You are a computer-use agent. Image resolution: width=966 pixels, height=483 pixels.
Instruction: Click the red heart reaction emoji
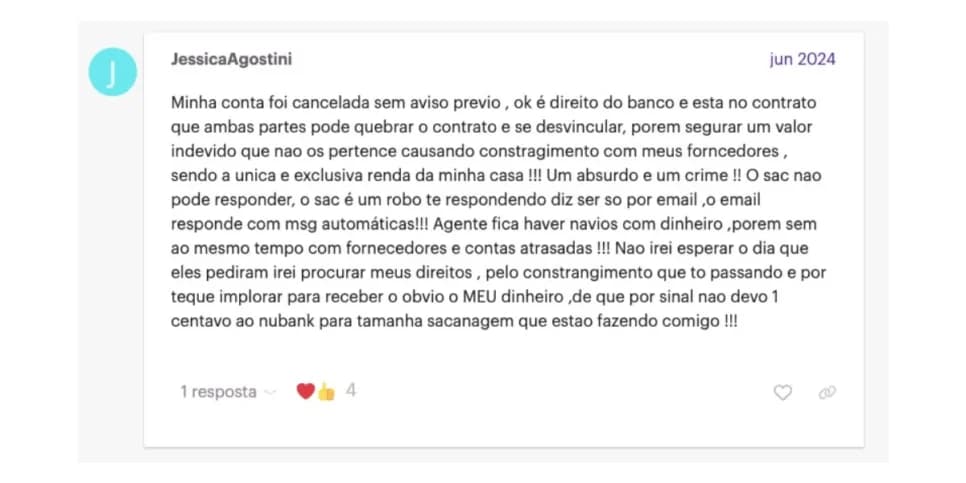coord(306,391)
